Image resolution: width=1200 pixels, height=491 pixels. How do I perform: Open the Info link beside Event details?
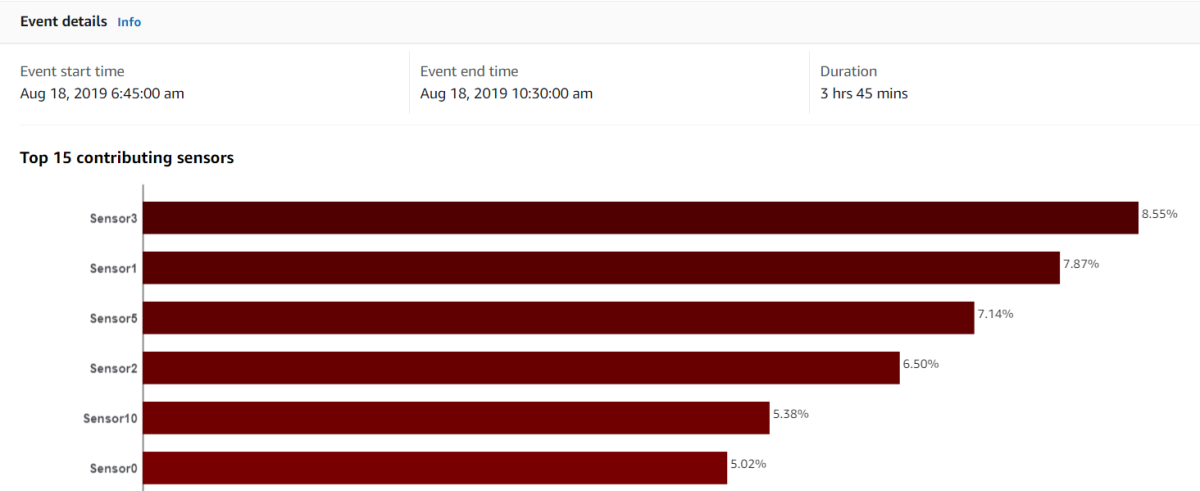pyautogui.click(x=129, y=22)
